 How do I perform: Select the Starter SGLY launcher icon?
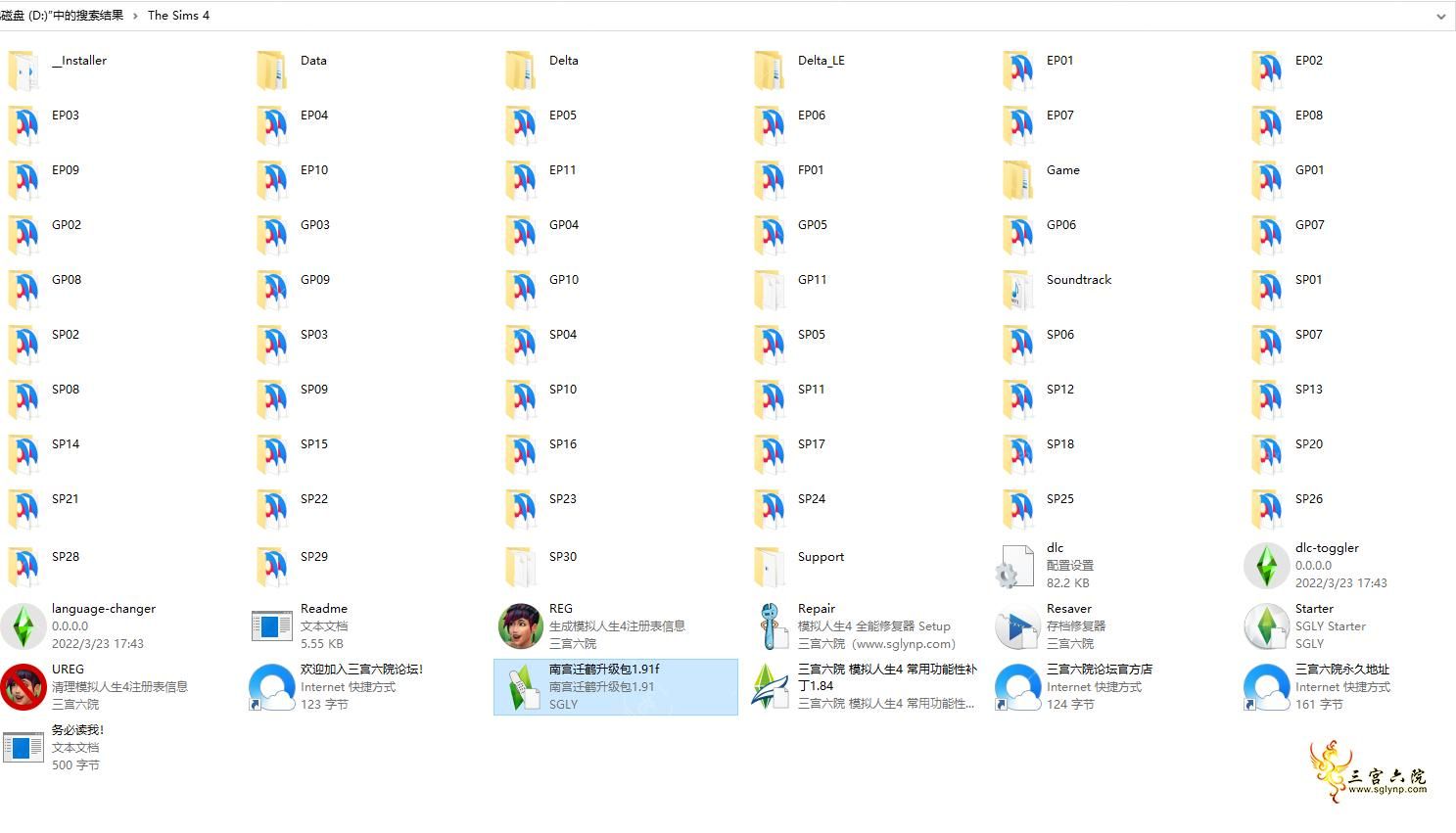coord(1266,626)
